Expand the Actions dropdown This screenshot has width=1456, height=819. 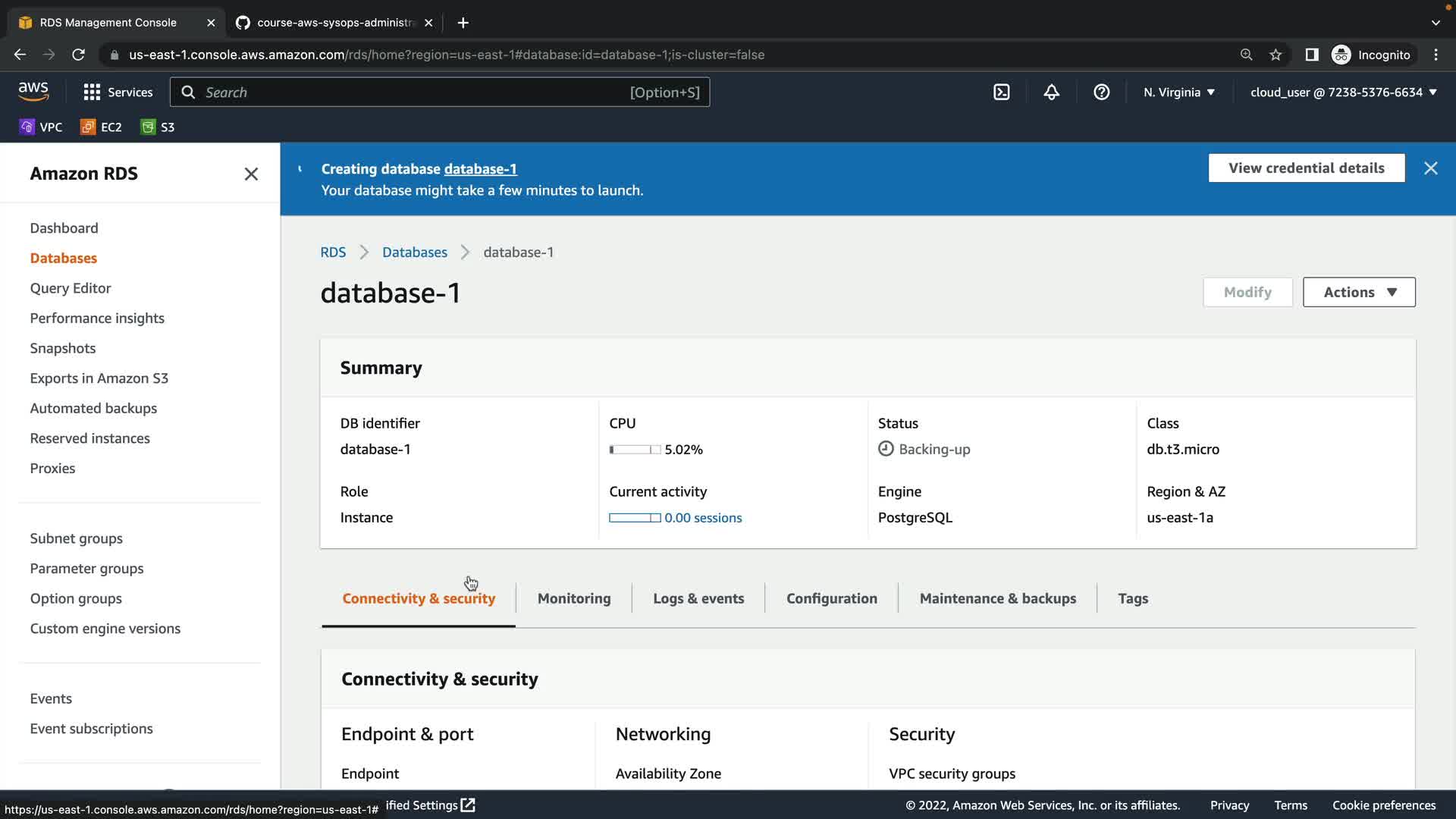[x=1359, y=292]
